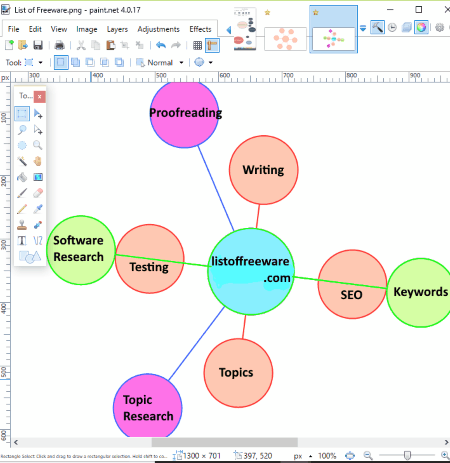
Task: Select the Rectangle Select tool in the Tools window
Action: 22,114
